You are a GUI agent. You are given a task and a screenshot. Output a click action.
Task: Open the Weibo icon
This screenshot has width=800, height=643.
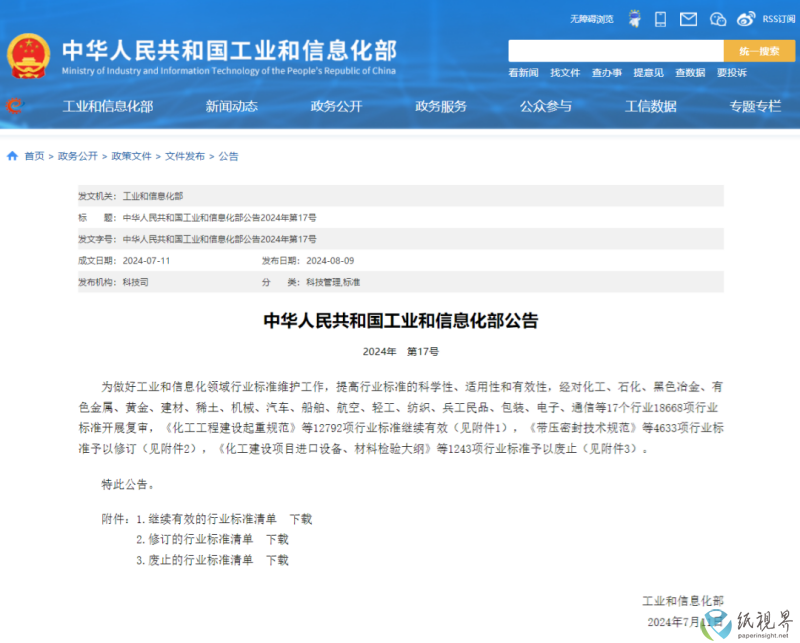pyautogui.click(x=746, y=19)
